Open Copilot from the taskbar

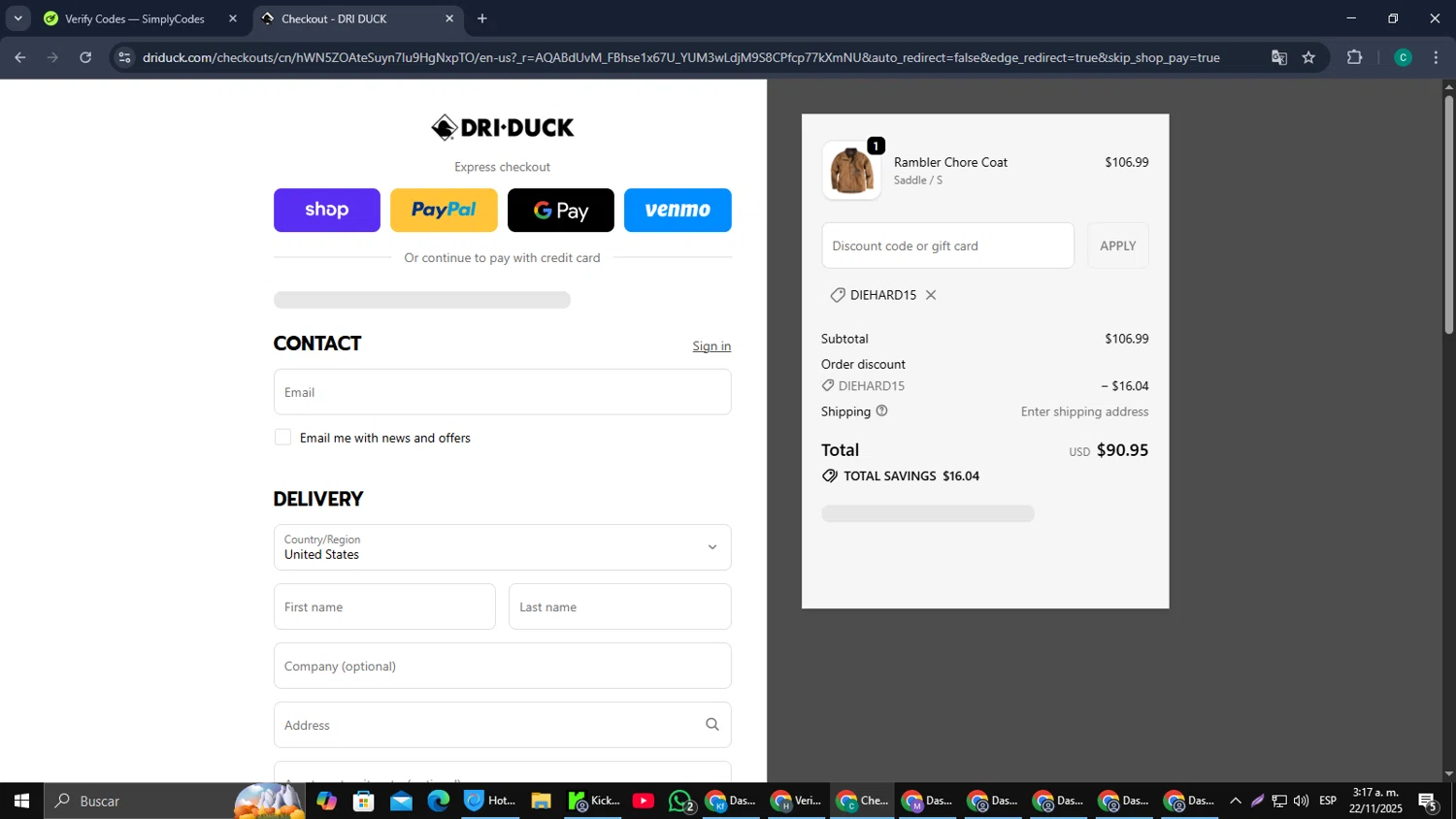point(326,801)
